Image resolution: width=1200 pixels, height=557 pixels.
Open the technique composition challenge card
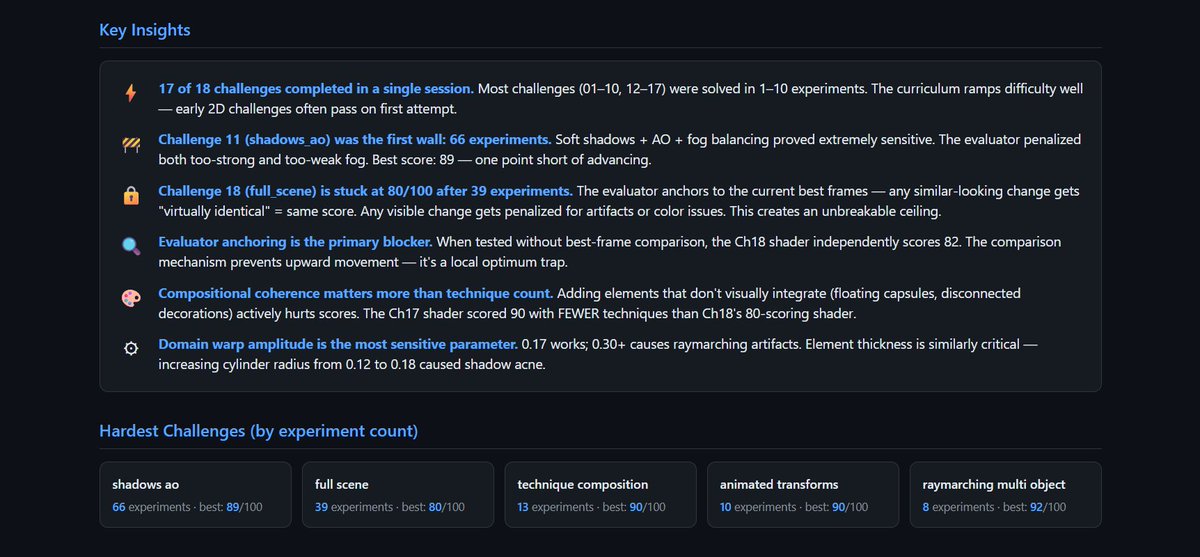pyautogui.click(x=600, y=494)
